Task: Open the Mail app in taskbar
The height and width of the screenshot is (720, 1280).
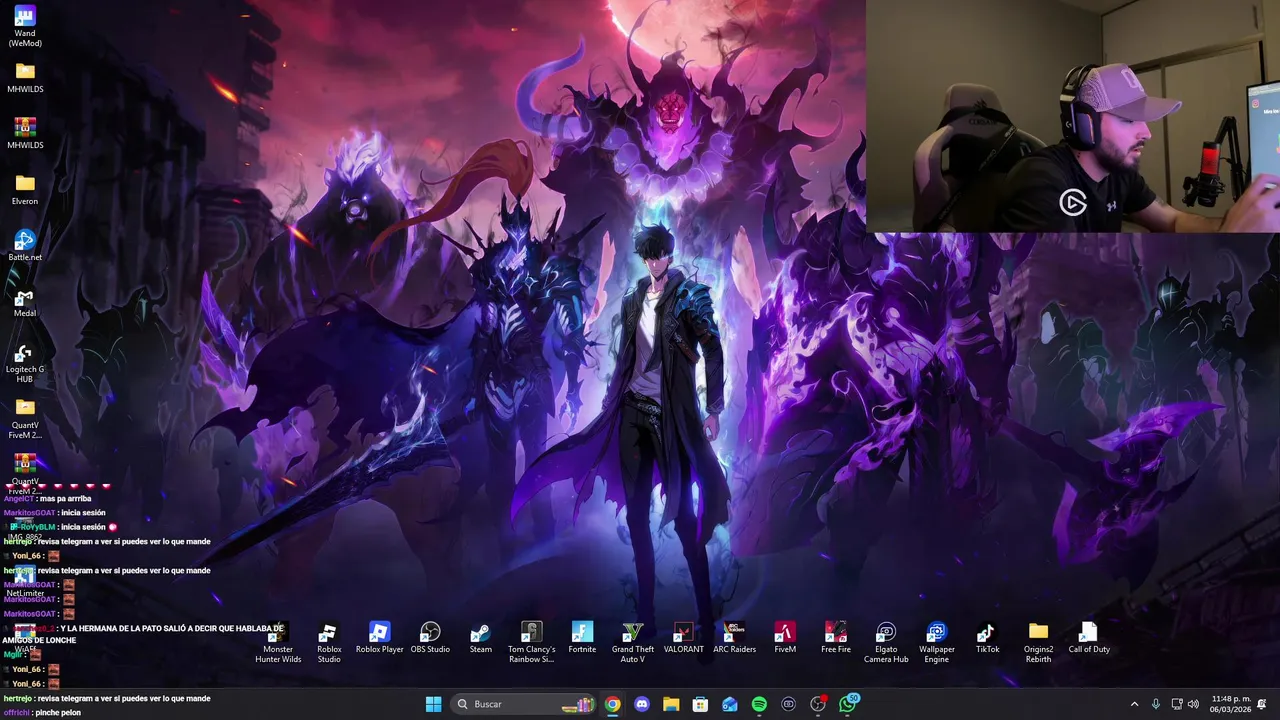Action: 730,704
